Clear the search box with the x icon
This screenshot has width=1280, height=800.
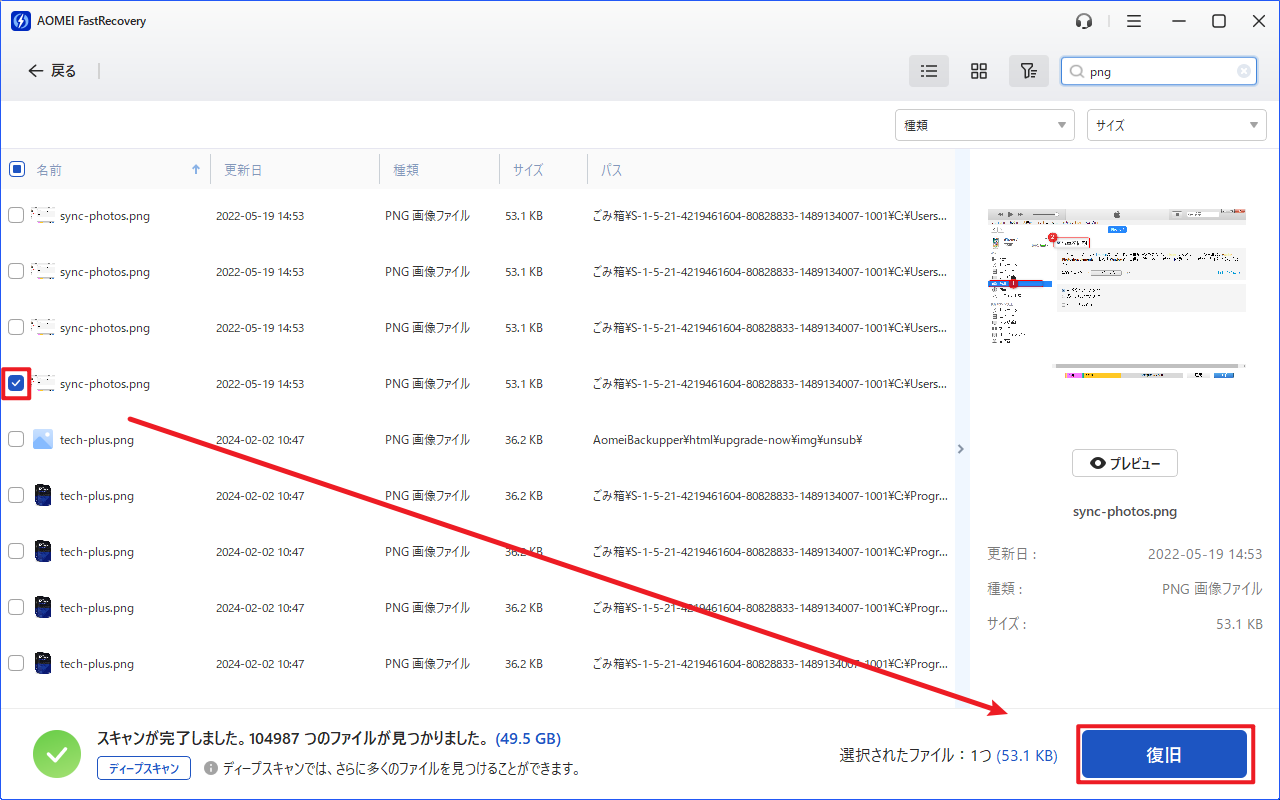(x=1244, y=71)
